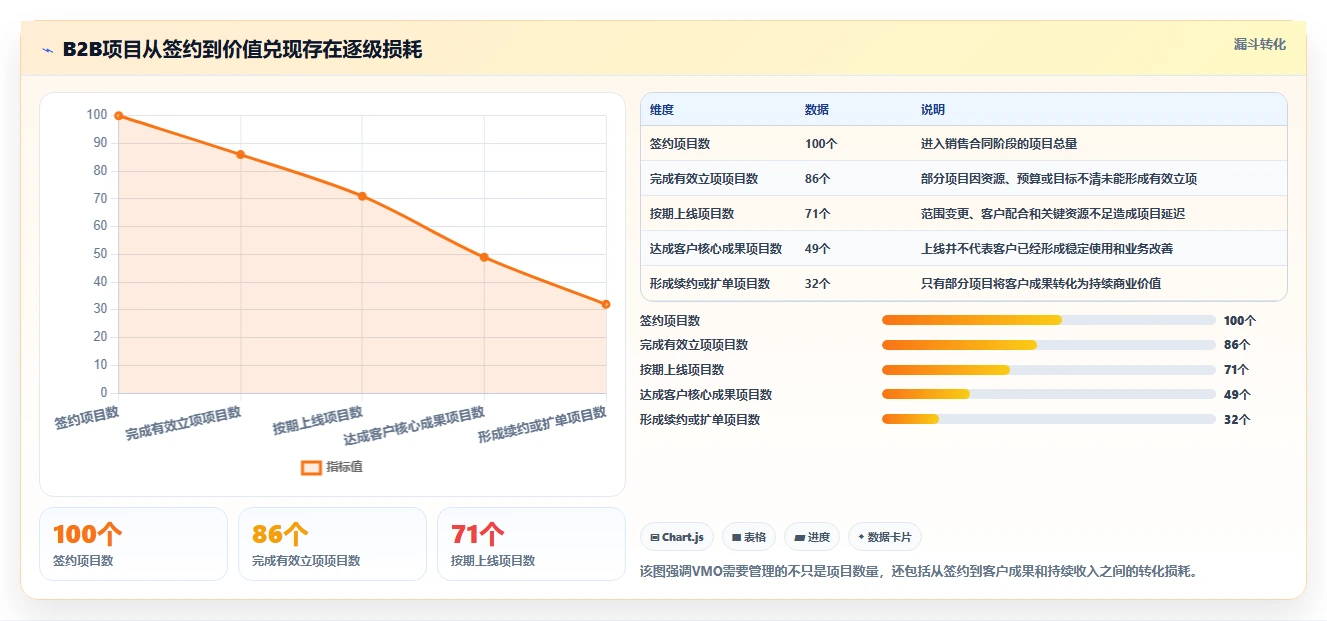Click description 上线并不代表客户已经形成稳定使用和业务改善
The width and height of the screenshot is (1327, 621).
coord(1047,249)
